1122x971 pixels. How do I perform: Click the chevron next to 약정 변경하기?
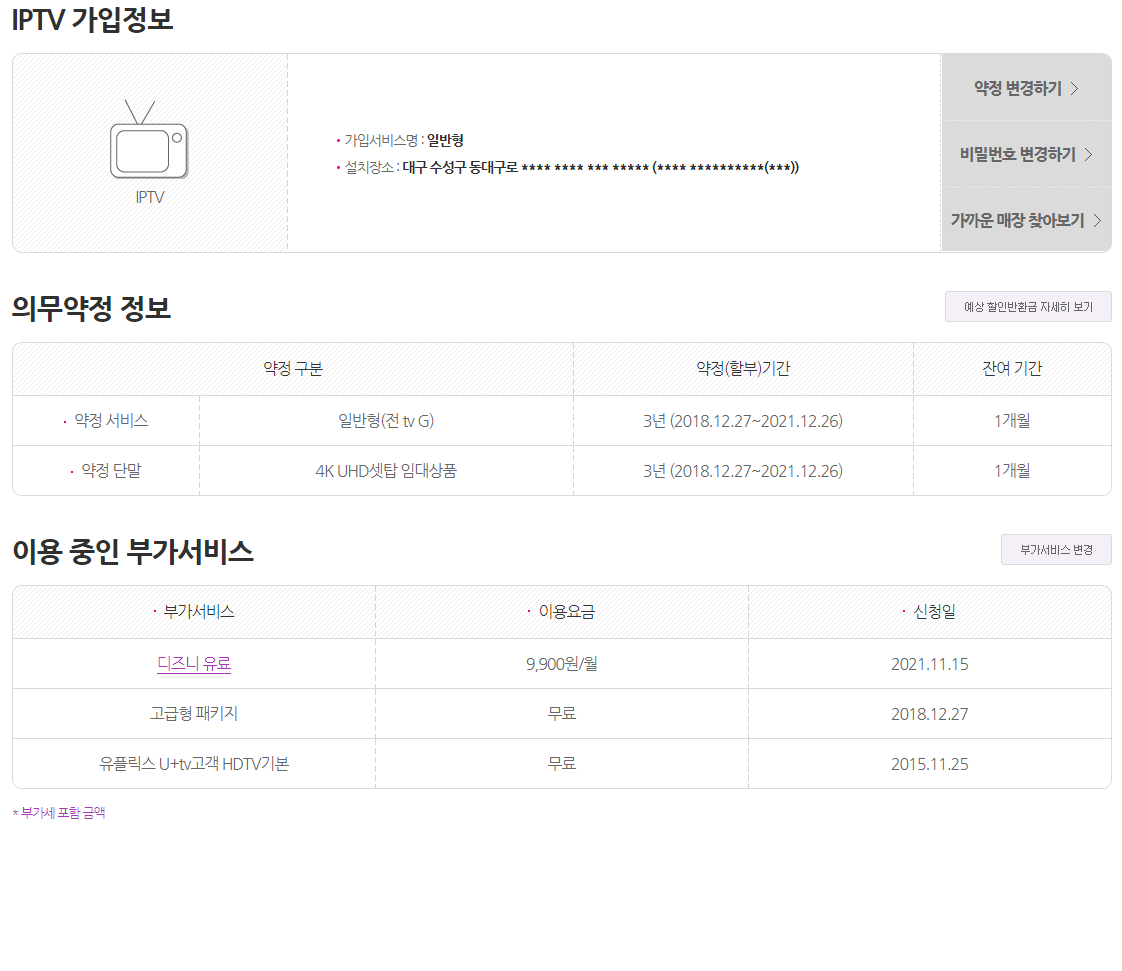pyautogui.click(x=1076, y=87)
